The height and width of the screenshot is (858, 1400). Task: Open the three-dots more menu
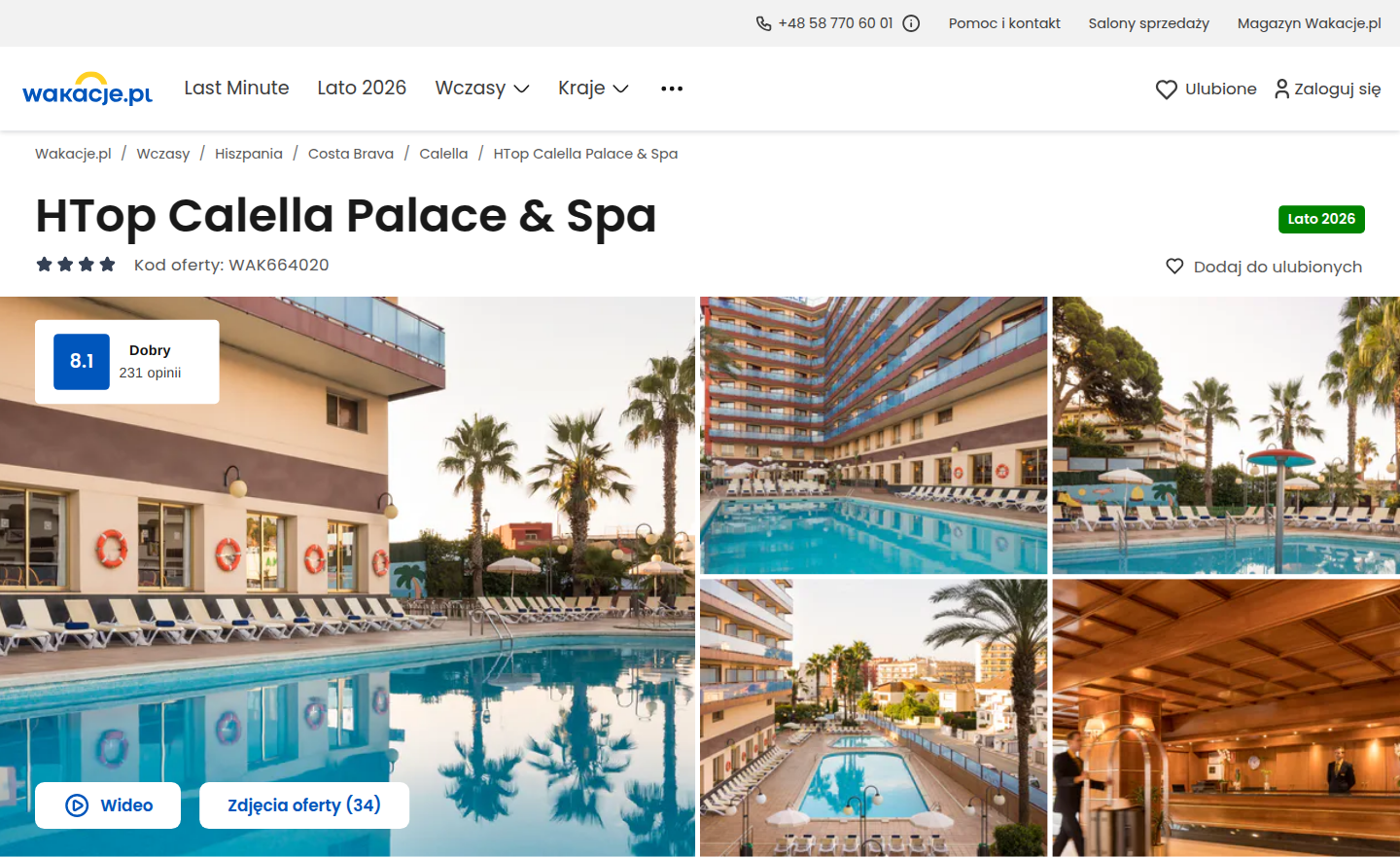[x=672, y=89]
